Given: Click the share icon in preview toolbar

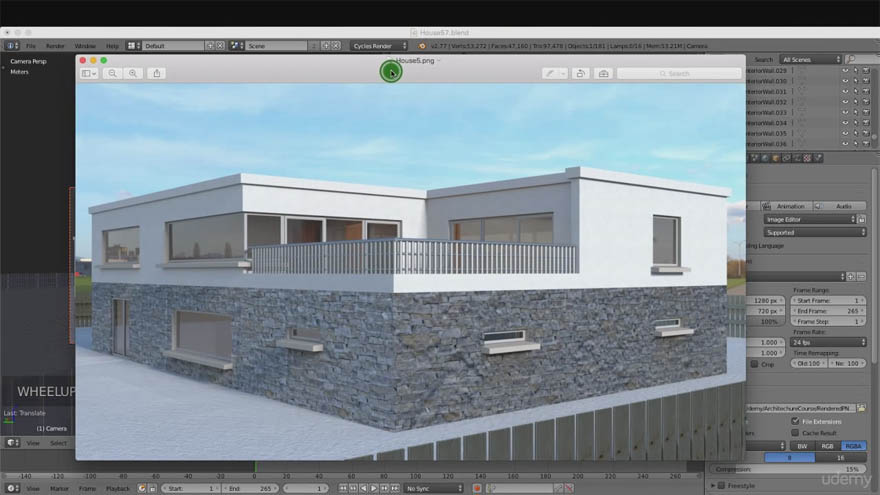Looking at the screenshot, I should pos(157,74).
